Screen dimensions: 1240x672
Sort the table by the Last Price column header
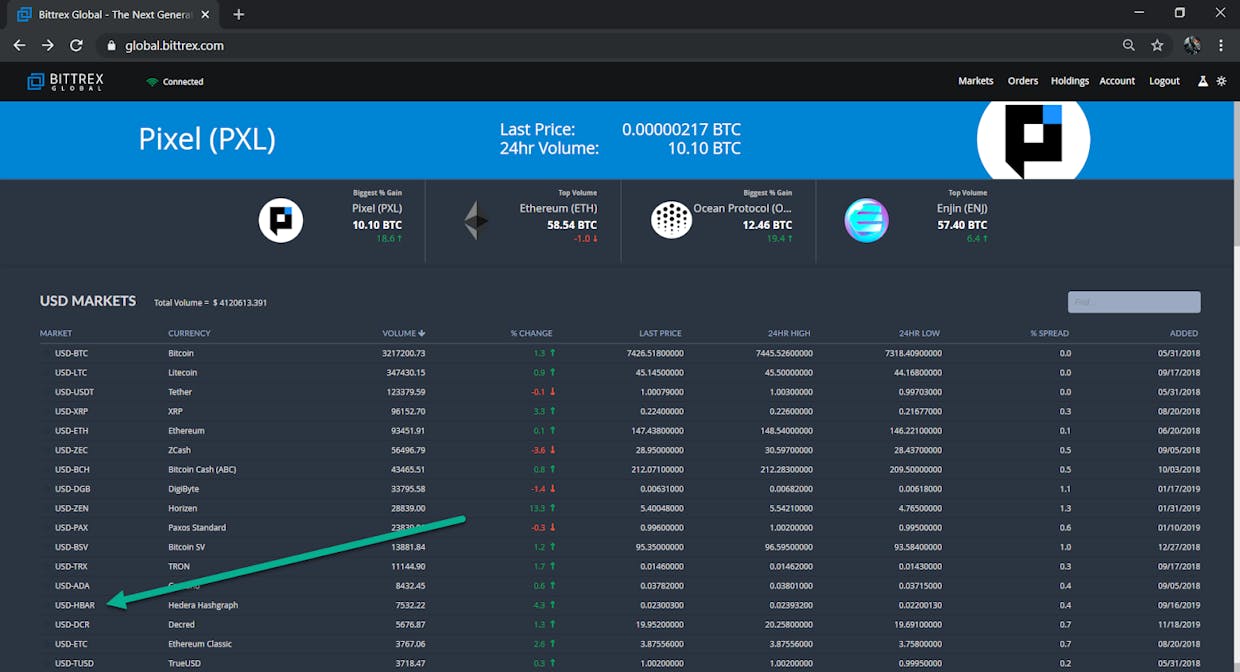click(x=660, y=333)
